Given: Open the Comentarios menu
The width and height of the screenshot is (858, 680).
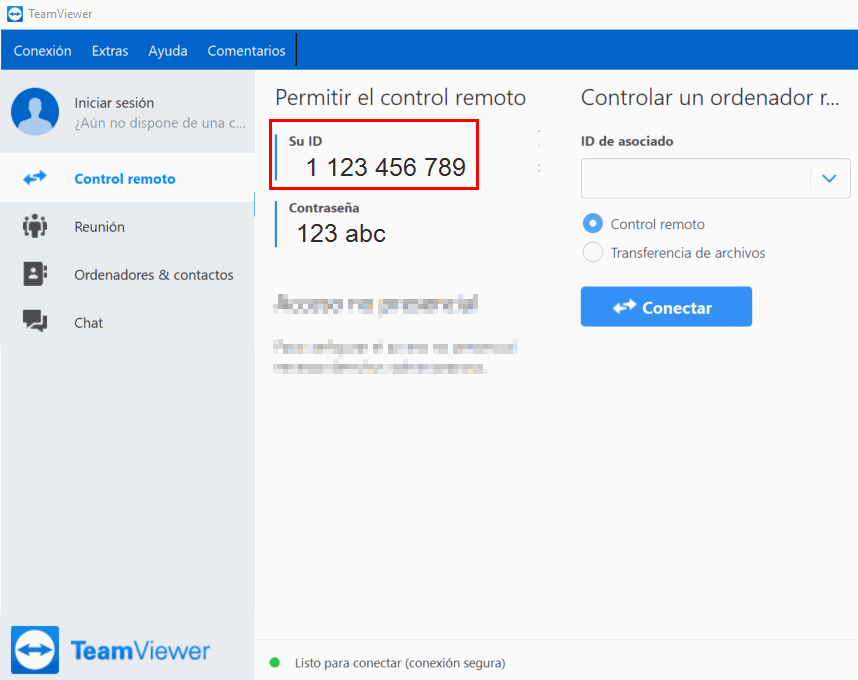Looking at the screenshot, I should coord(246,51).
